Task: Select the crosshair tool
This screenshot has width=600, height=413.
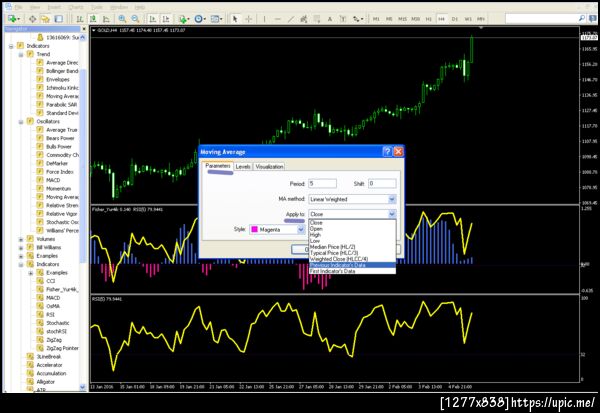Action: pos(248,19)
